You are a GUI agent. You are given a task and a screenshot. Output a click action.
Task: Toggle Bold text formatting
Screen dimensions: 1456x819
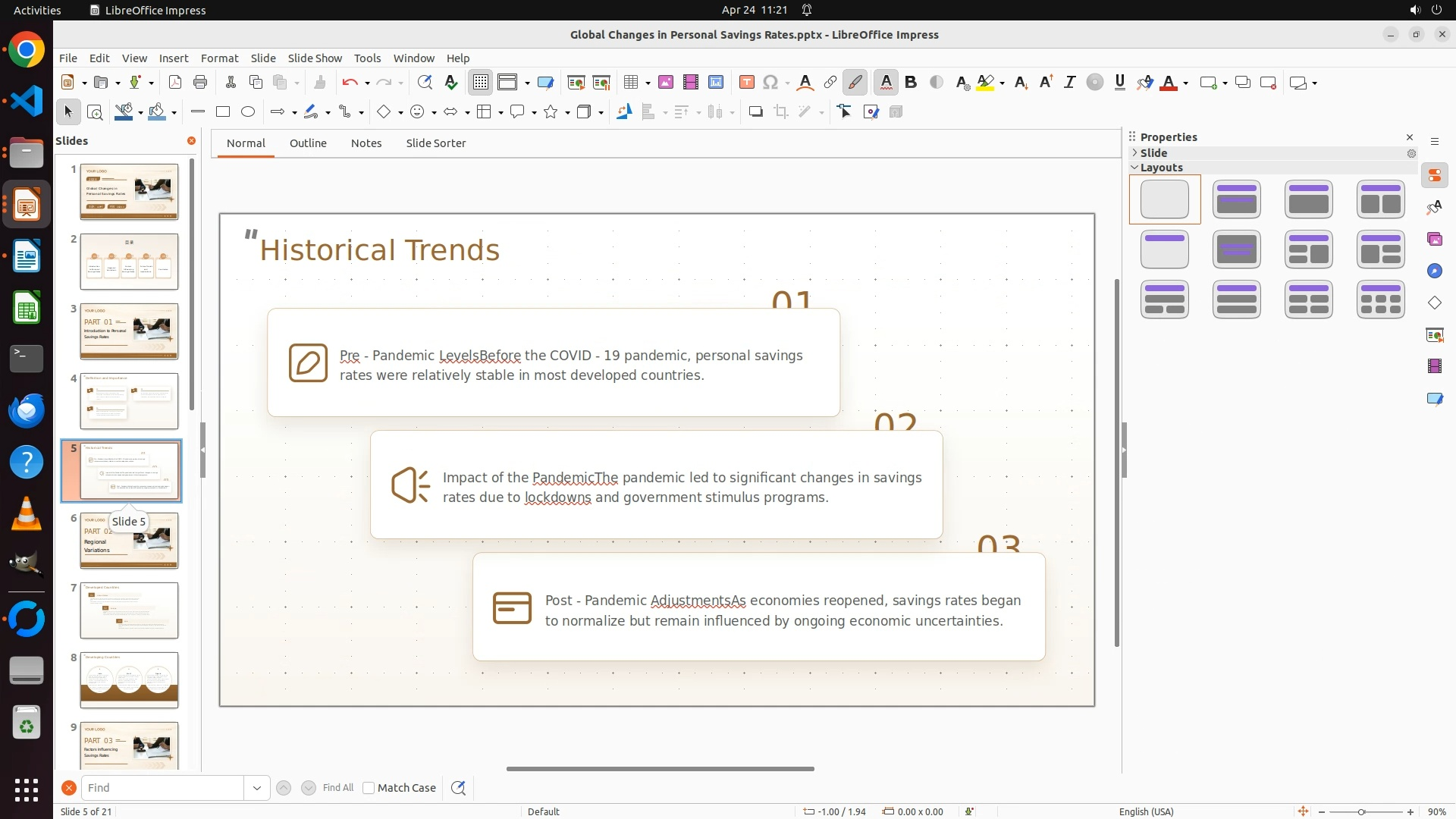pyautogui.click(x=911, y=83)
